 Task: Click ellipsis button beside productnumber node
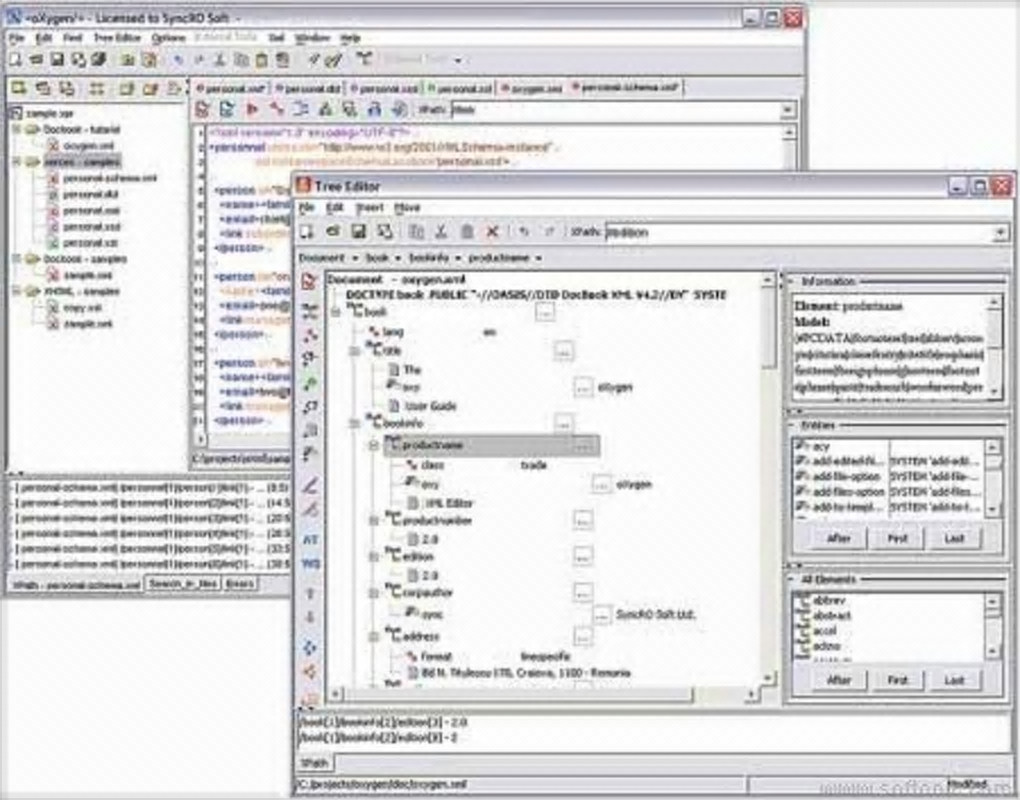coord(583,520)
